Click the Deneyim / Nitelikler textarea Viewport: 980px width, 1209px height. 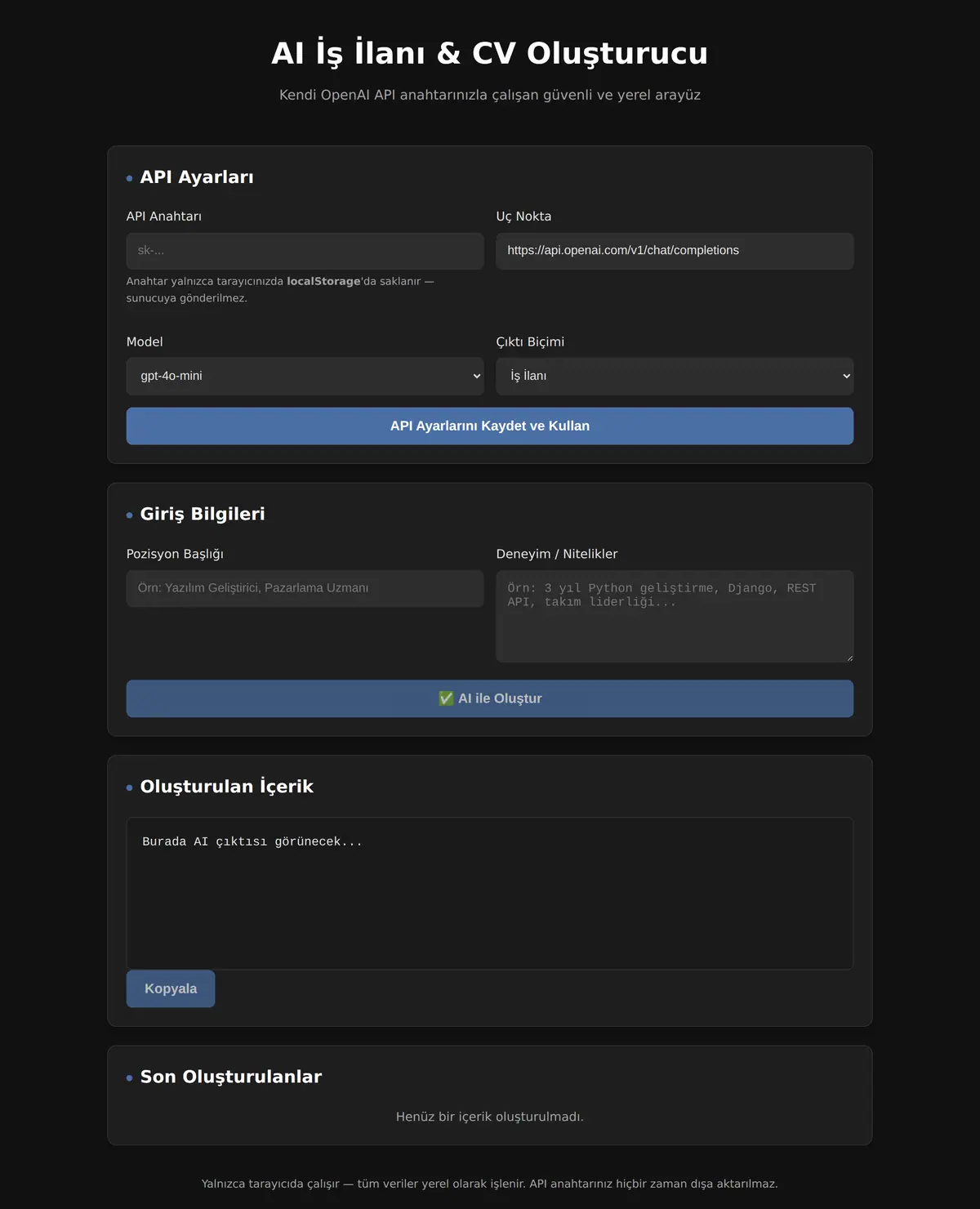[675, 616]
